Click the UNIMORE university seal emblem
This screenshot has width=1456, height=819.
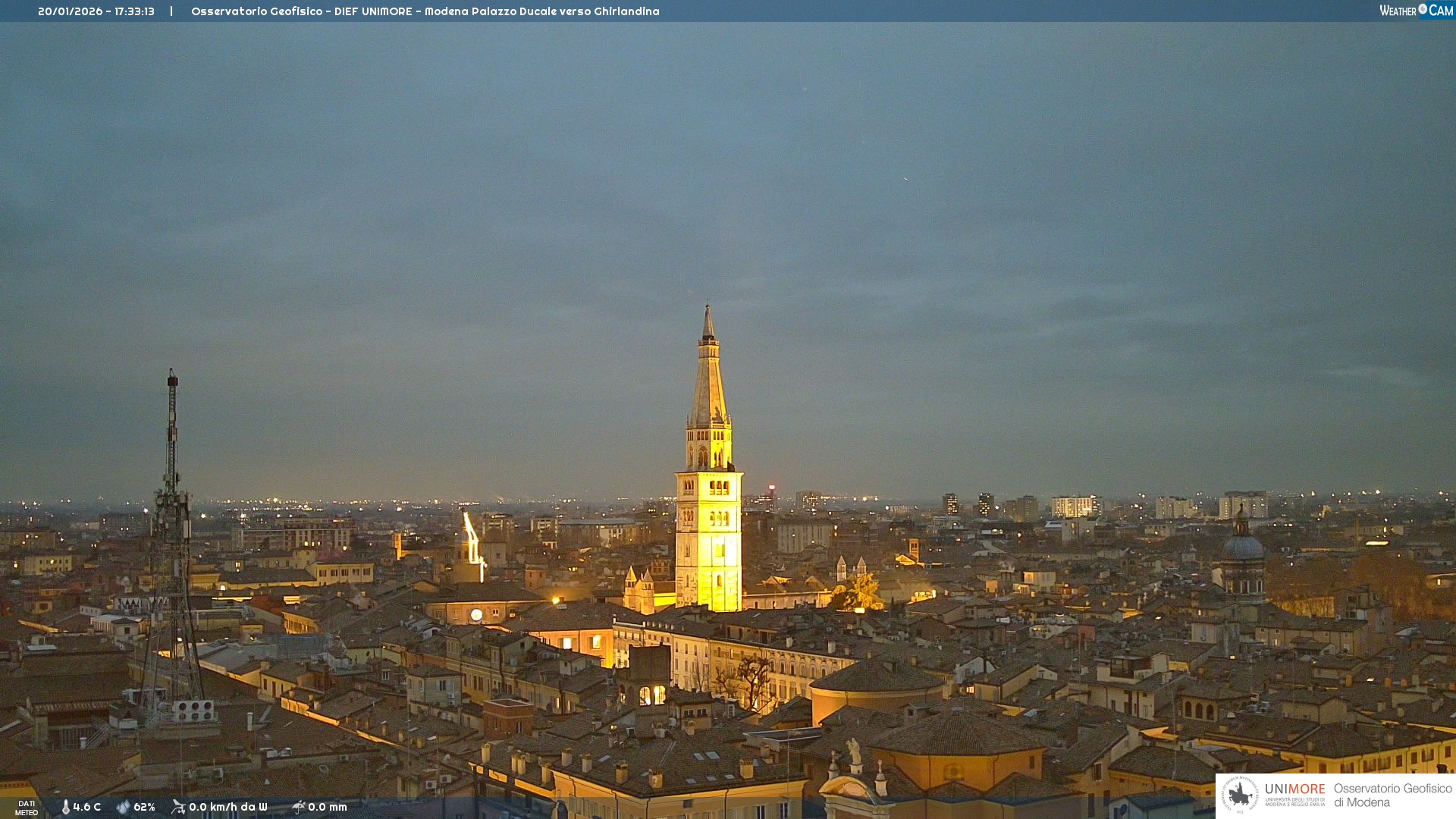1240,795
